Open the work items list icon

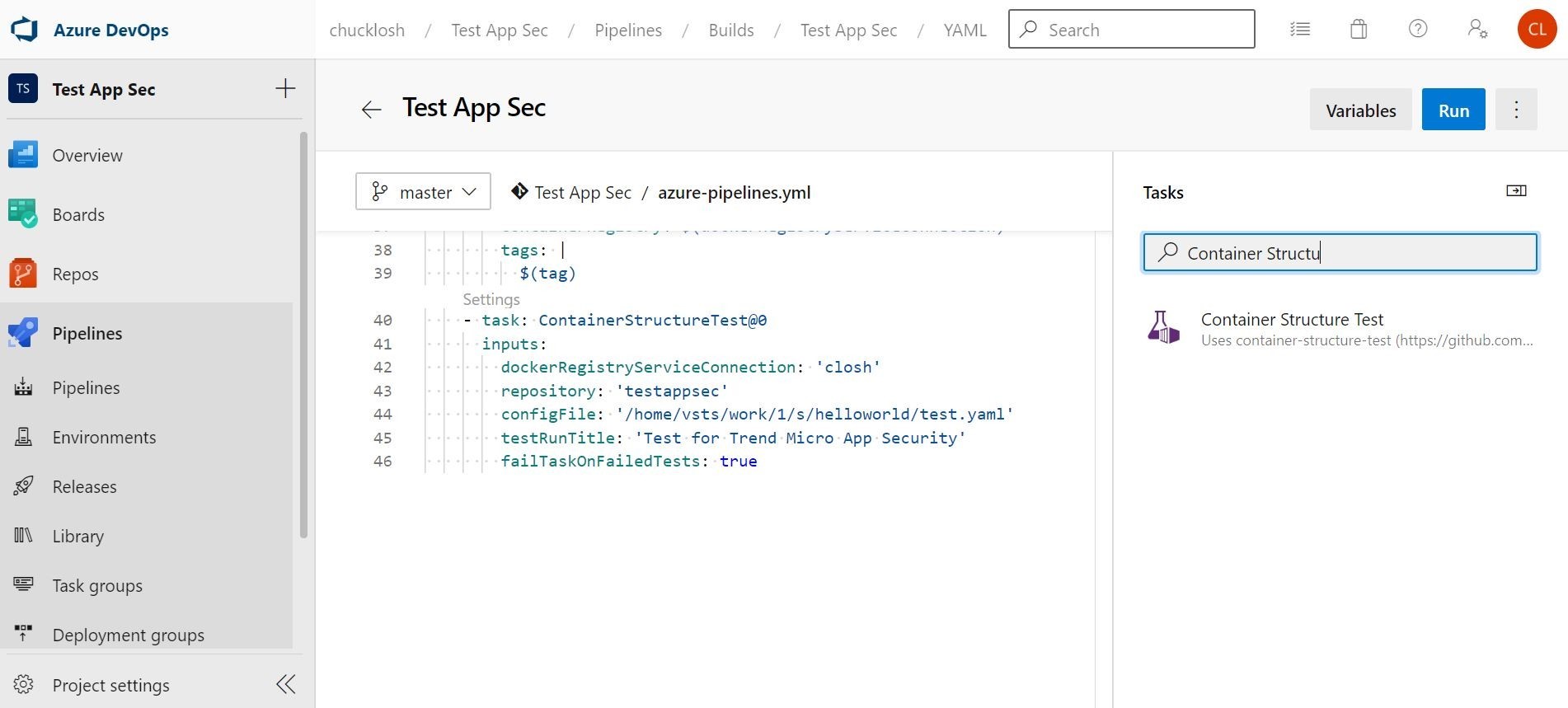1300,30
